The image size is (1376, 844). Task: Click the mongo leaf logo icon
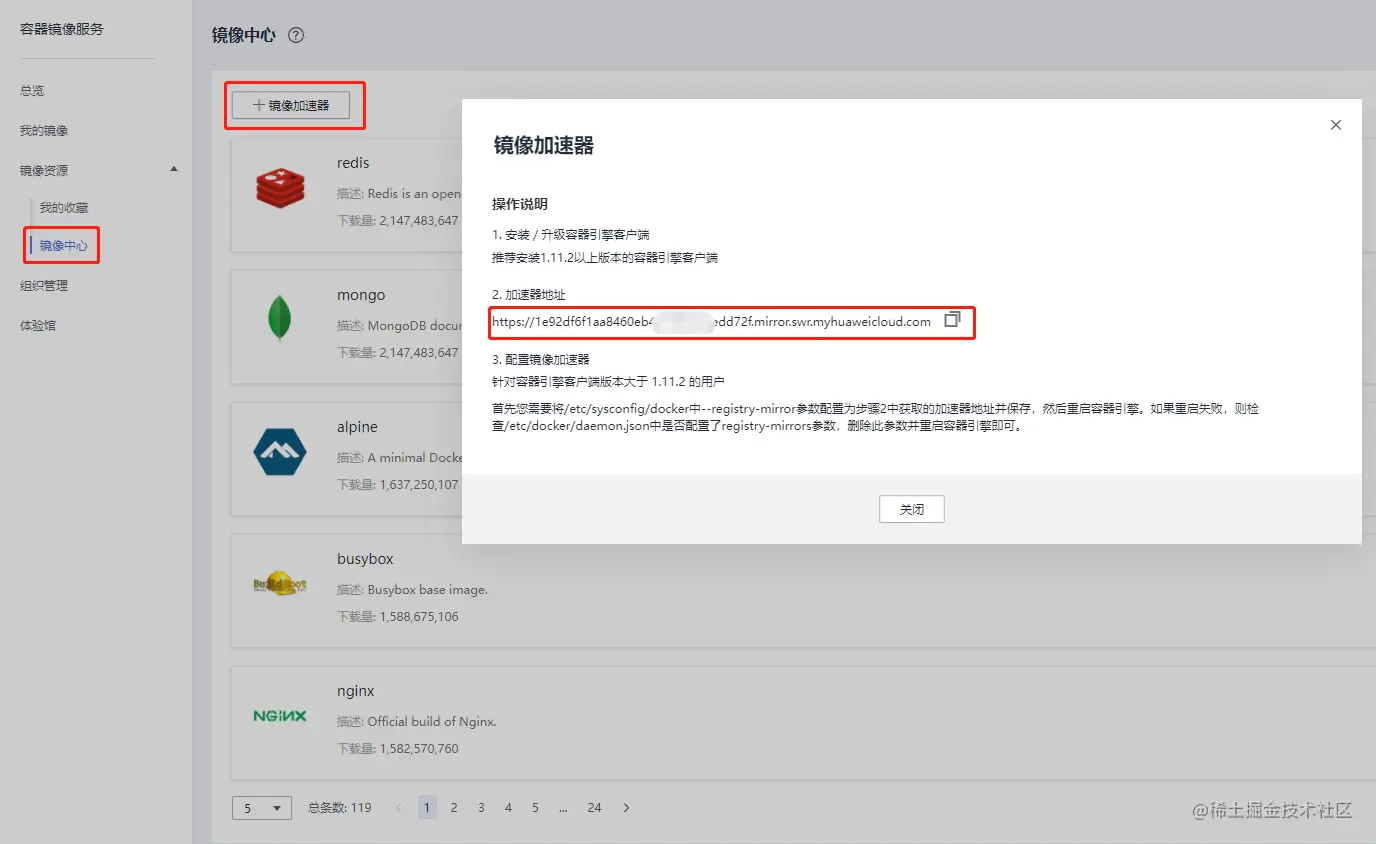pyautogui.click(x=280, y=320)
